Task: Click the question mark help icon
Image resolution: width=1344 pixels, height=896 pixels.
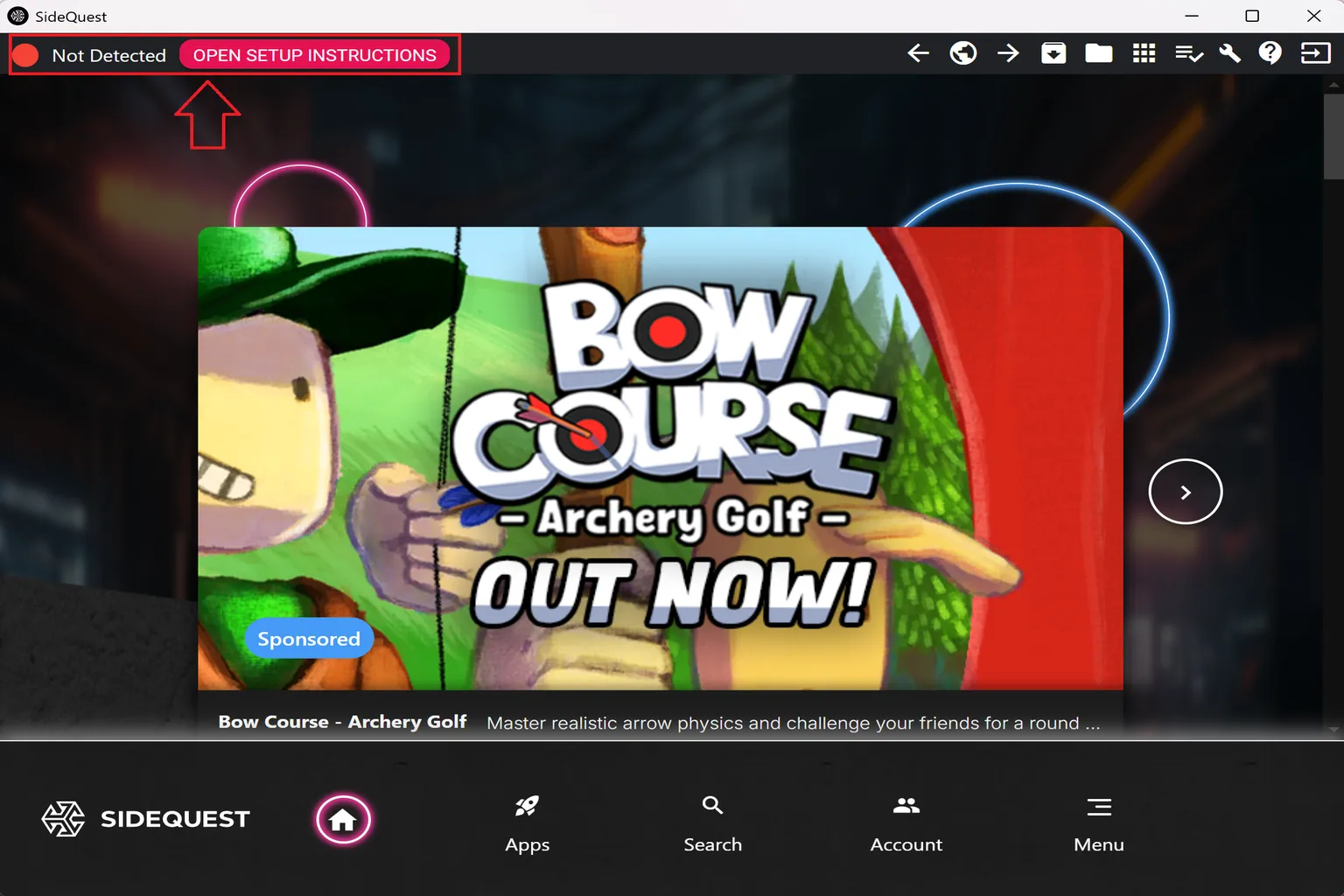Action: [x=1270, y=53]
